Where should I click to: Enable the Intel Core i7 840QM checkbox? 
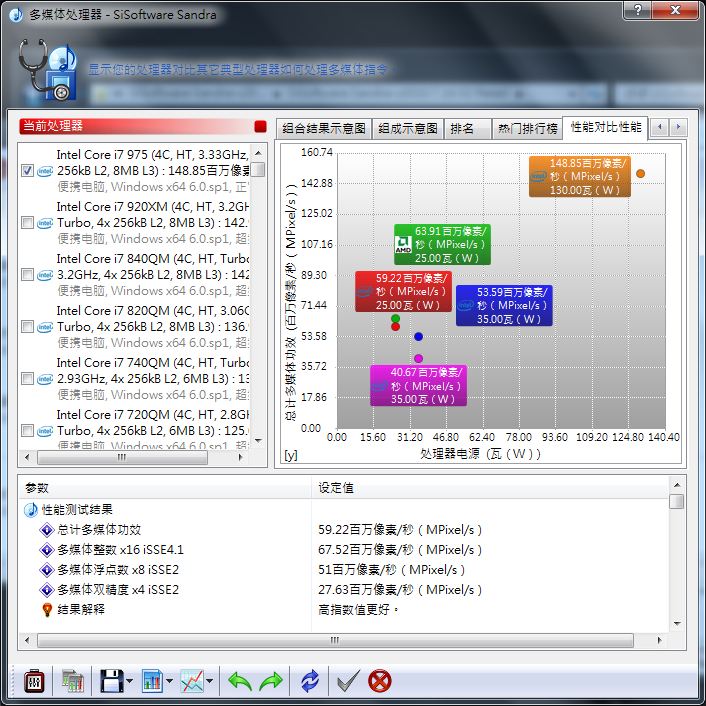click(x=28, y=275)
